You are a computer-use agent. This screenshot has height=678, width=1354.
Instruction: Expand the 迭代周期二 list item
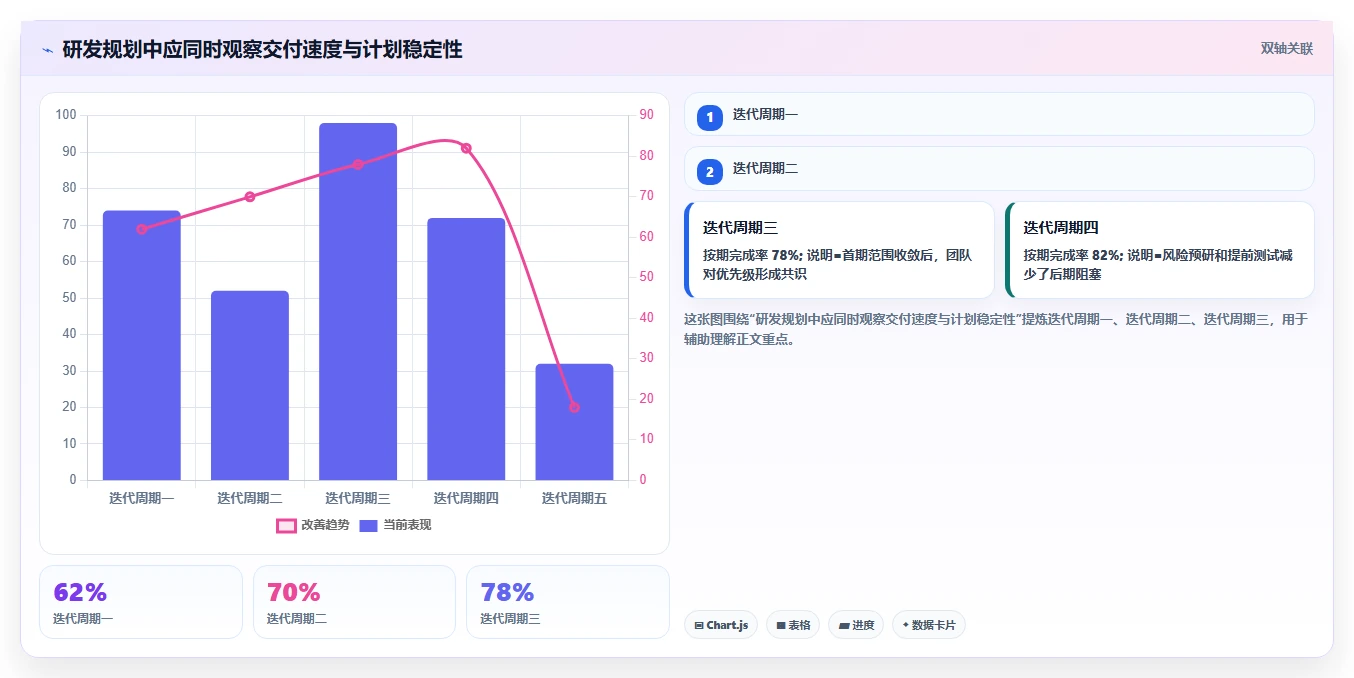(999, 169)
